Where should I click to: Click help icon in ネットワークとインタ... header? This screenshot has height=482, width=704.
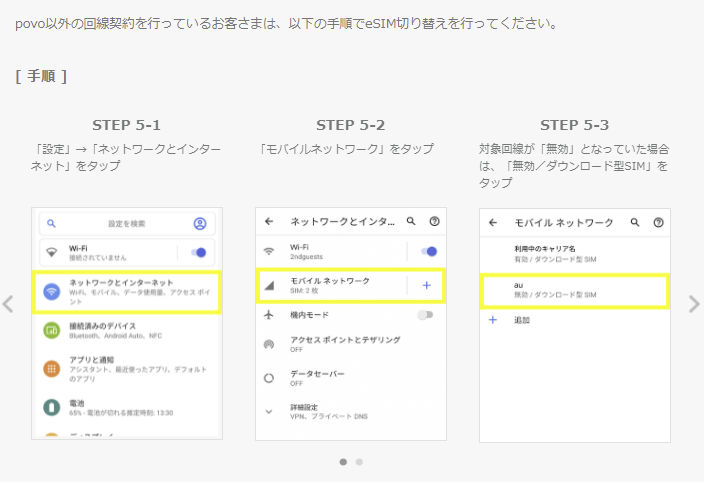tap(434, 221)
